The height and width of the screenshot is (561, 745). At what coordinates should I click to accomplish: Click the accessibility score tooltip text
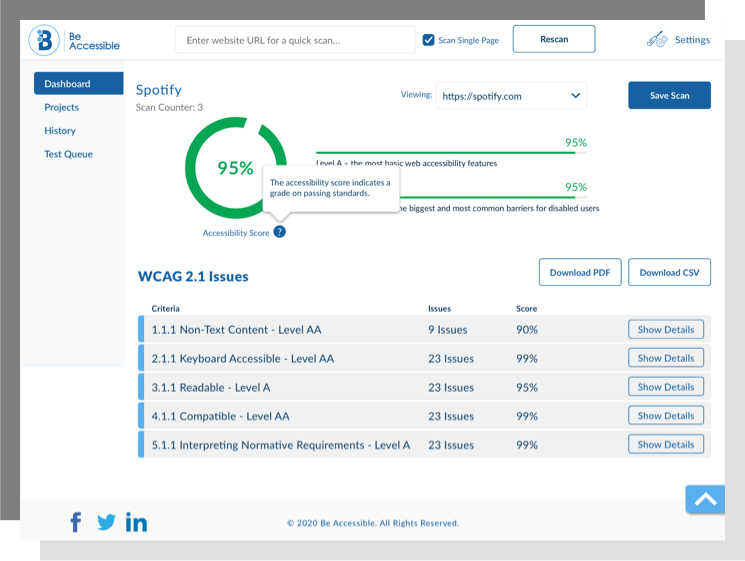[x=330, y=188]
